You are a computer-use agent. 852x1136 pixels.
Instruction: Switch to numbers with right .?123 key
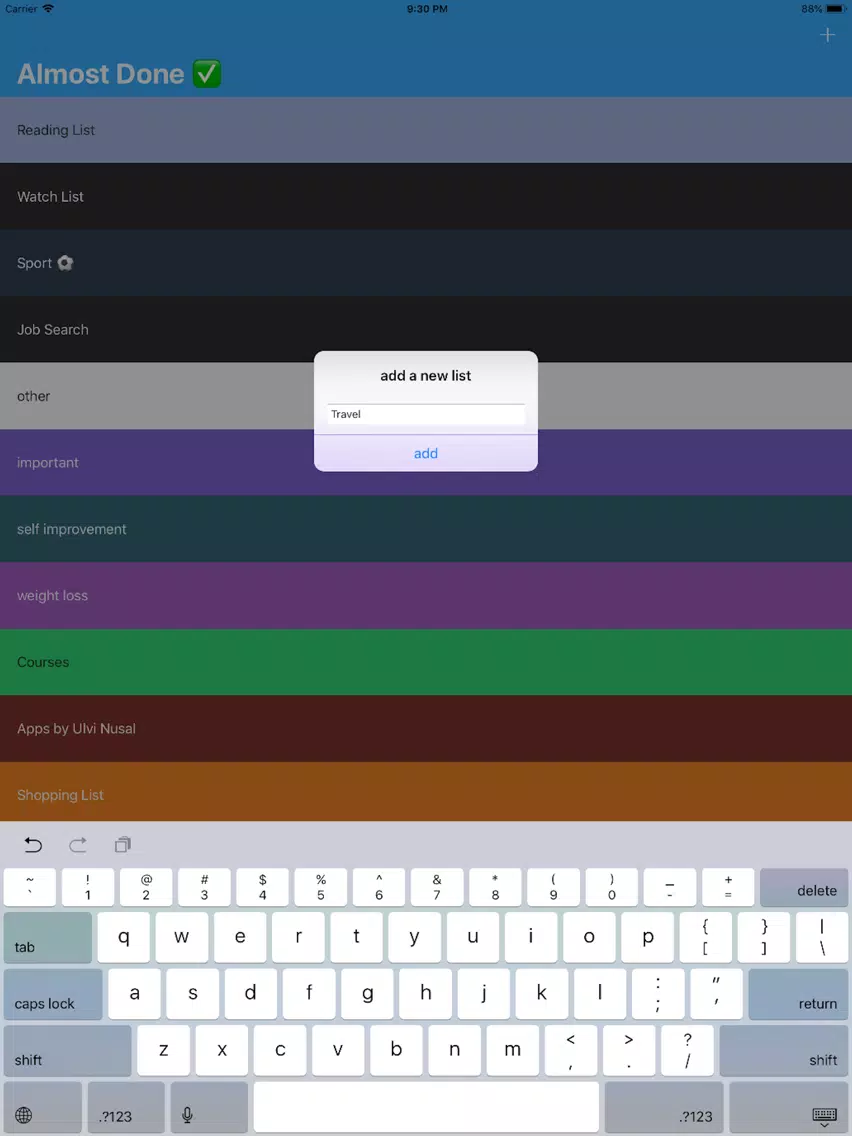[664, 1108]
